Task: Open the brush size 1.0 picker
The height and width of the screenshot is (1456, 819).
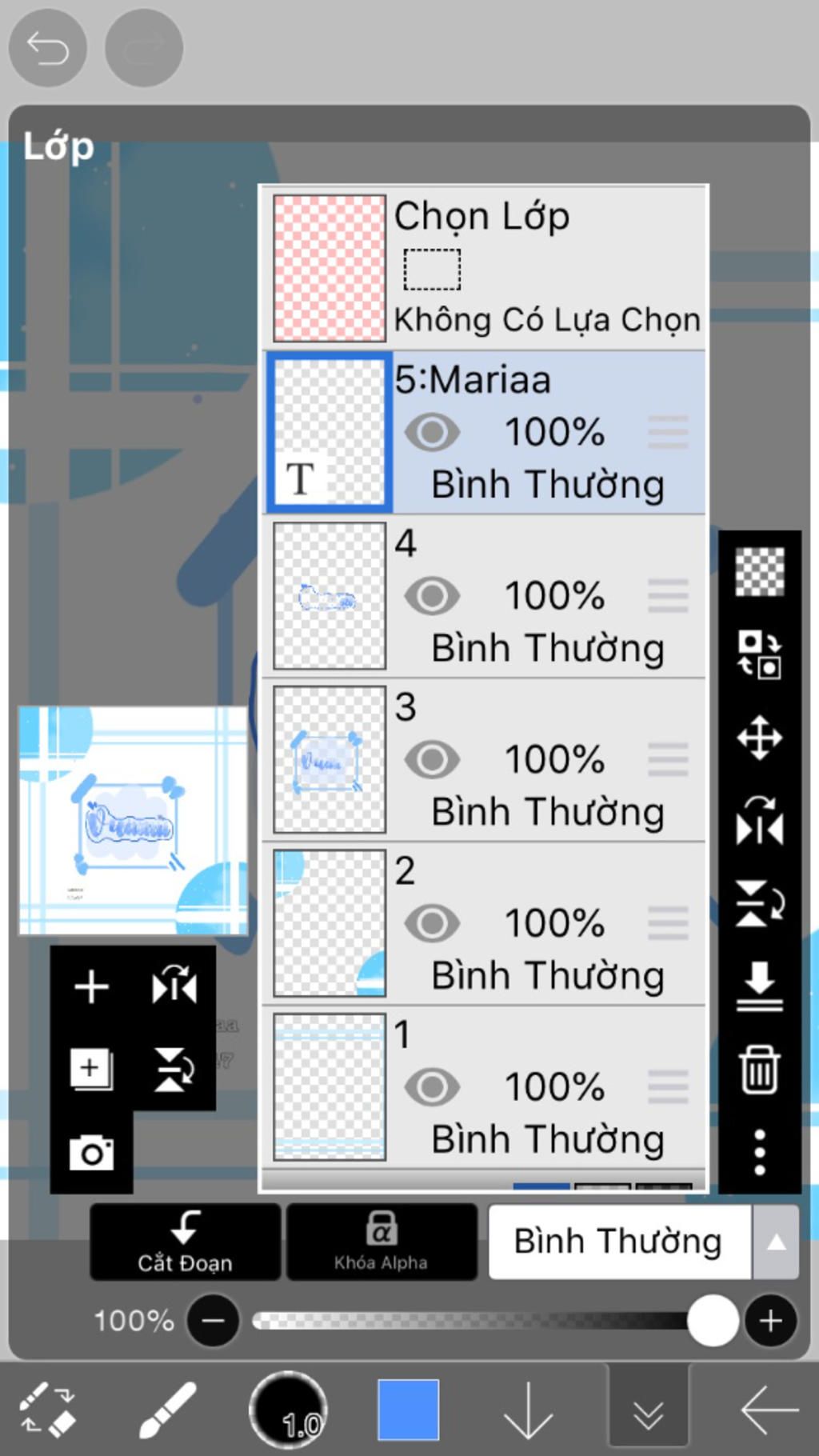Action: (288, 1410)
